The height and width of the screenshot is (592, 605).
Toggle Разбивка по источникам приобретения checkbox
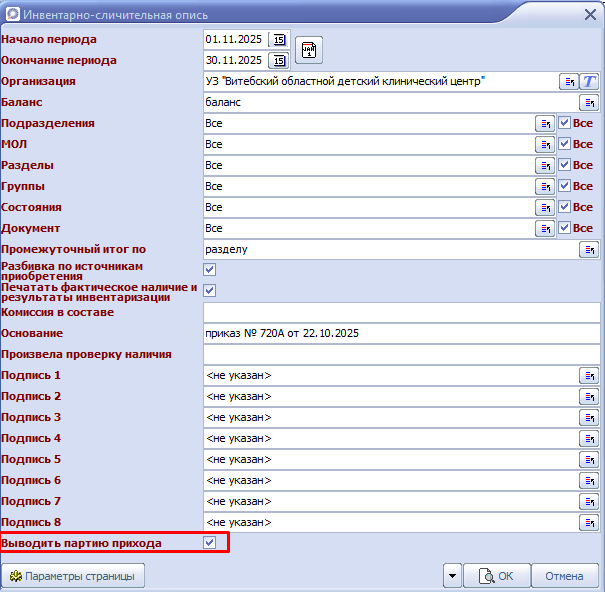click(x=210, y=270)
